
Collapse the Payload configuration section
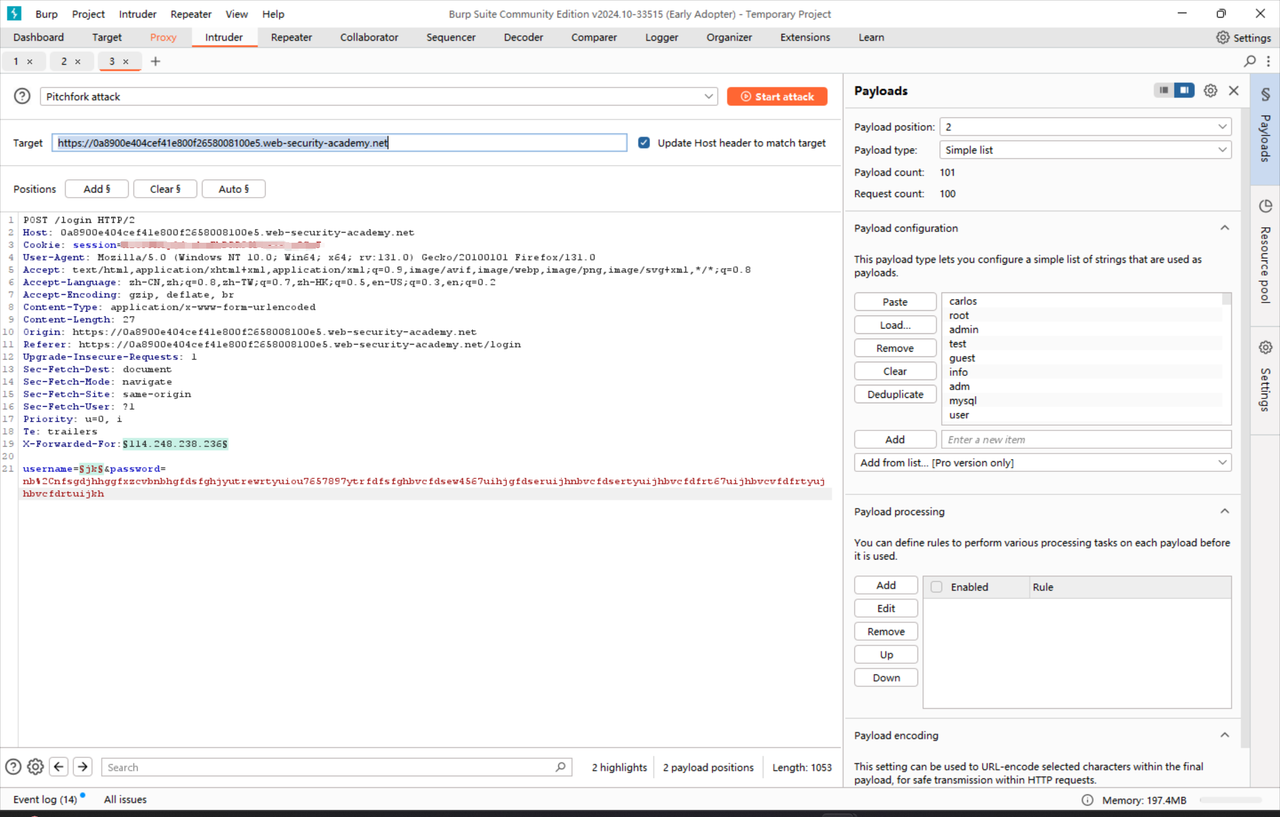(x=1224, y=227)
